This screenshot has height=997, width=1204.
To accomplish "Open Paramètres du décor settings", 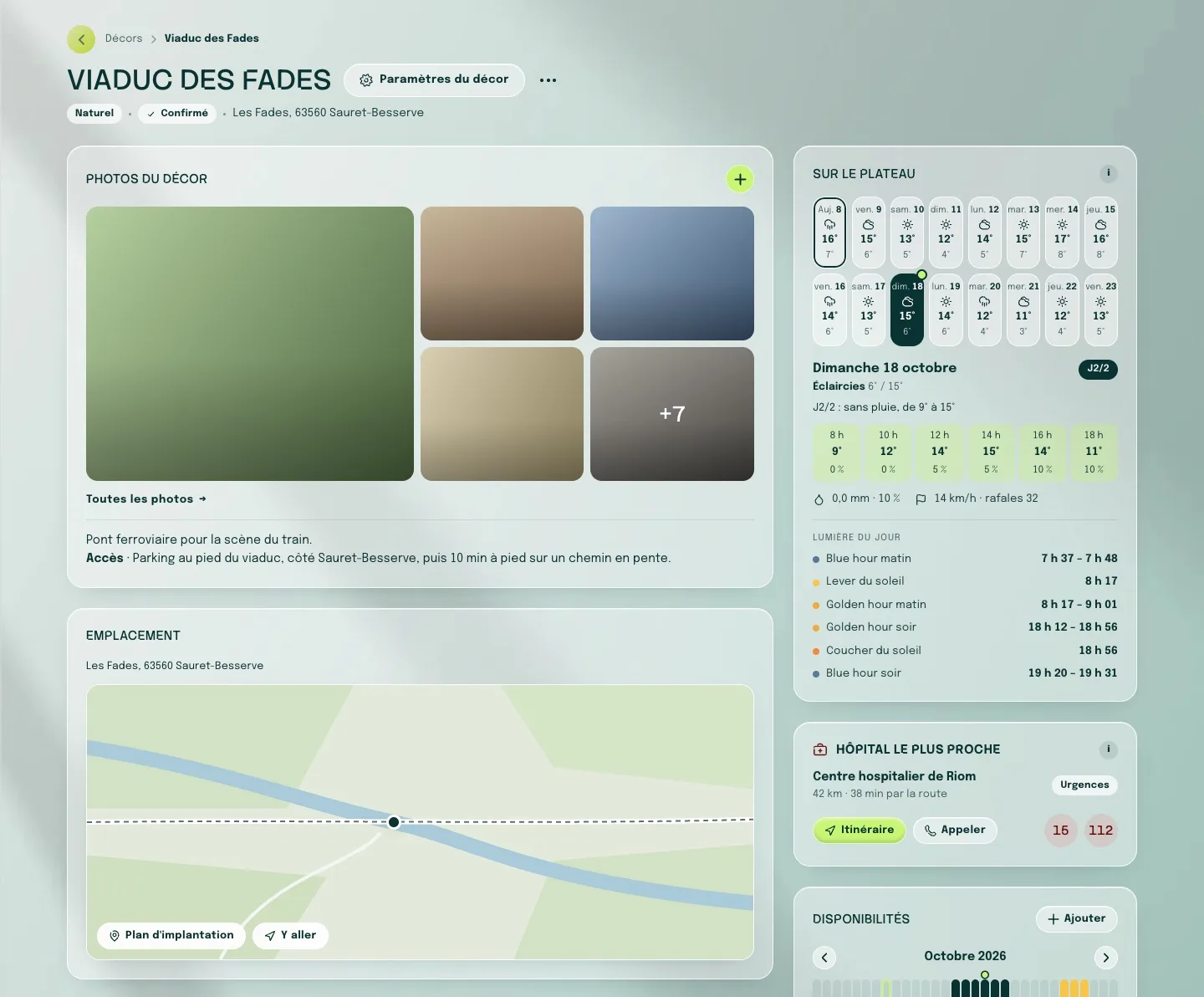I will point(434,79).
